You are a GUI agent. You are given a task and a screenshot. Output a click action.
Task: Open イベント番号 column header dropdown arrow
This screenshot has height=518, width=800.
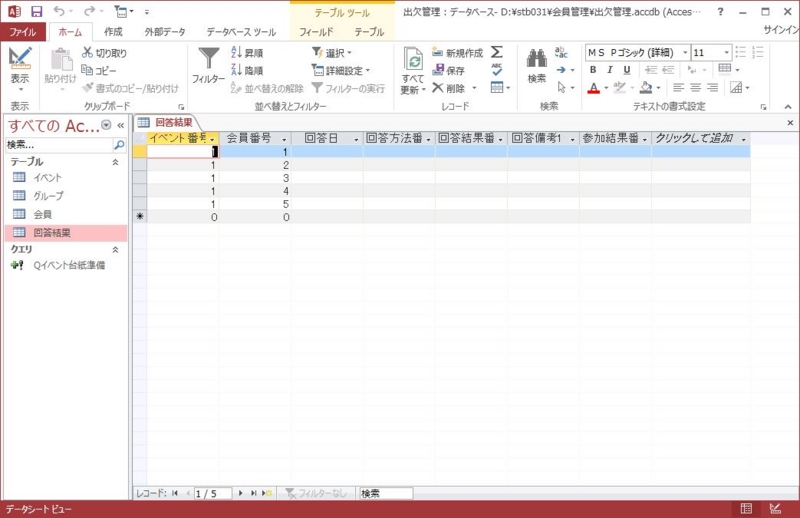[213, 139]
